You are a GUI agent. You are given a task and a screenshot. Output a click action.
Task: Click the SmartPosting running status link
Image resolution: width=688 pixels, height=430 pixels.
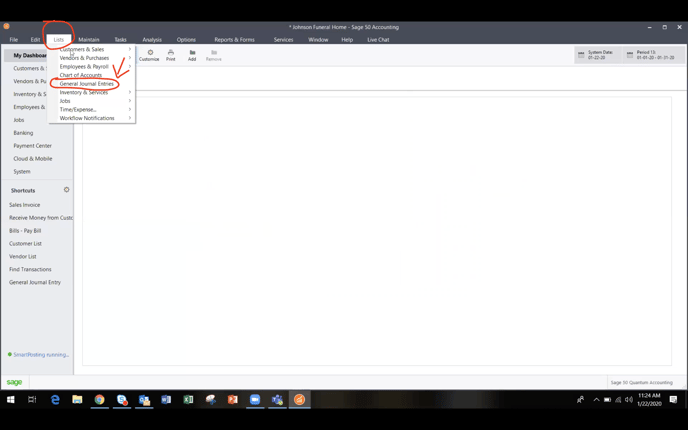click(39, 355)
